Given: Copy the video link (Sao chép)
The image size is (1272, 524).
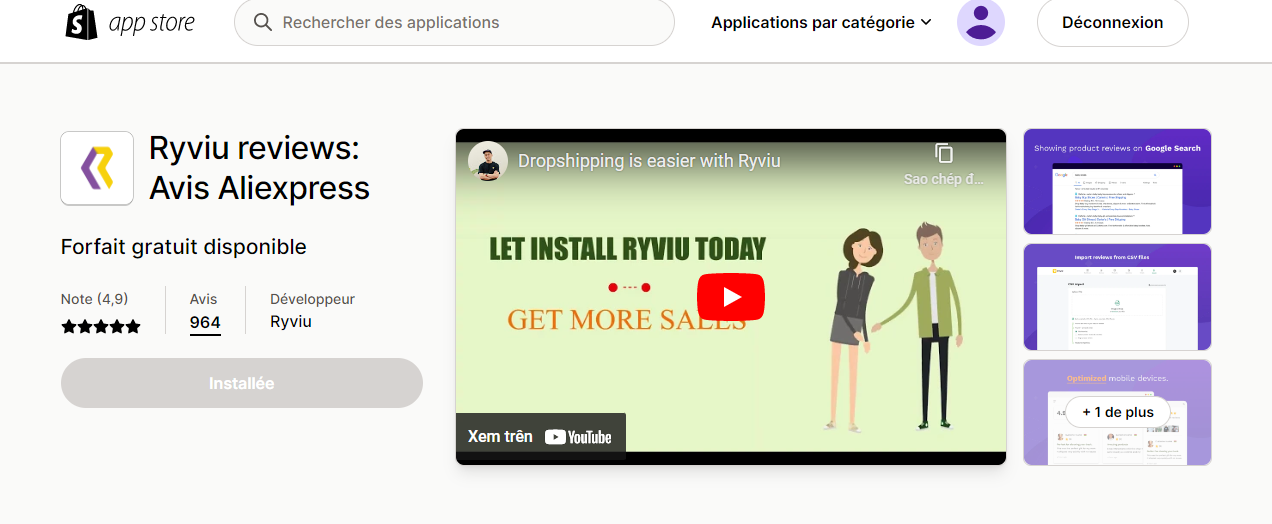Looking at the screenshot, I should pos(944,164).
